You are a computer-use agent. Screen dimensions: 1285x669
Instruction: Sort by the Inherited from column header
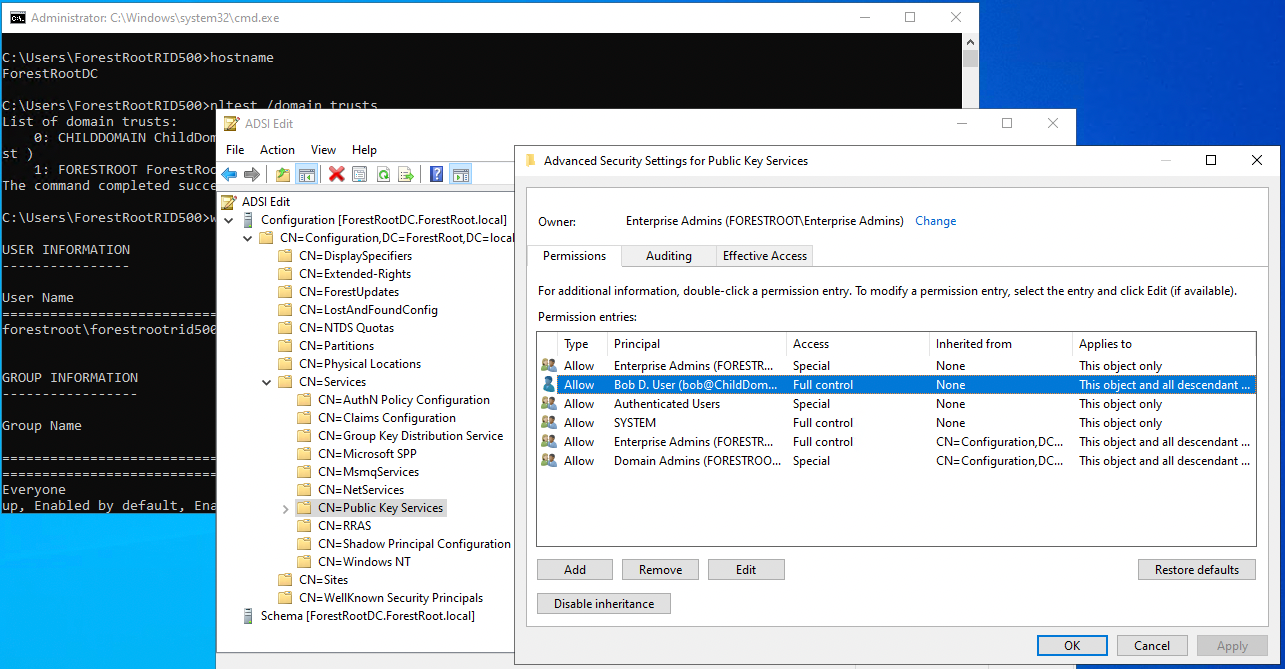pyautogui.click(x=1001, y=344)
